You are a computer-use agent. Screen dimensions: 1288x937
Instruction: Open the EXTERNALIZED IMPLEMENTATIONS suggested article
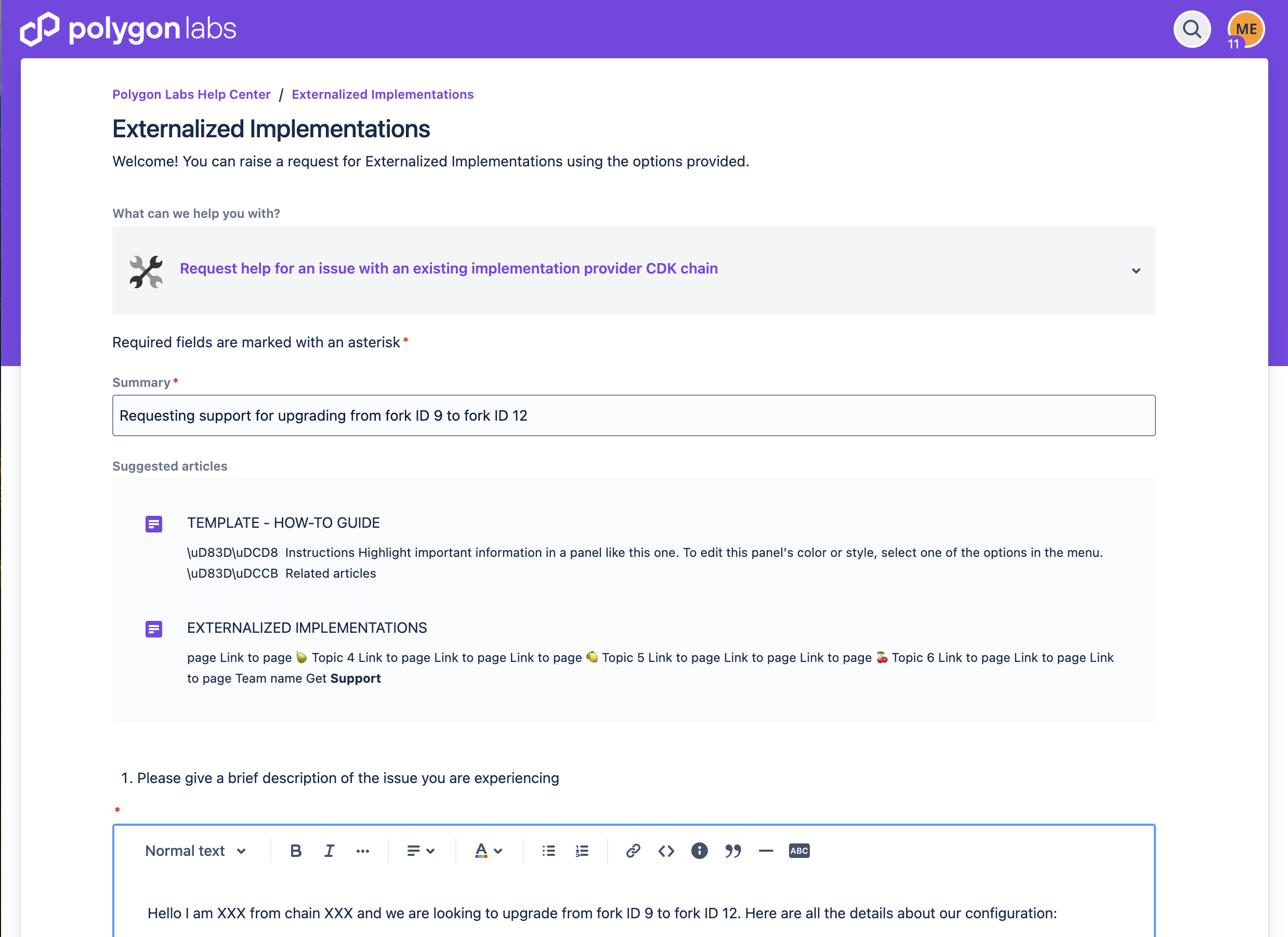307,627
